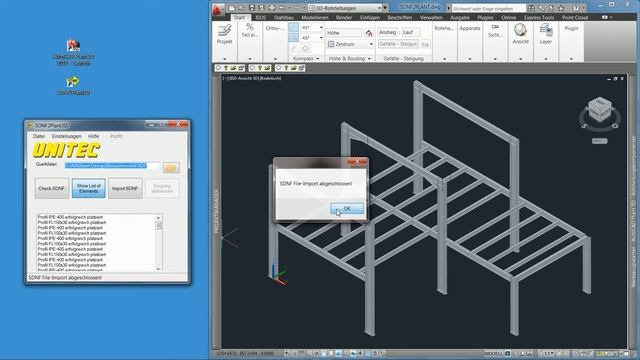Browse for the source file with the folder icon
The width and height of the screenshot is (640, 360).
171,167
